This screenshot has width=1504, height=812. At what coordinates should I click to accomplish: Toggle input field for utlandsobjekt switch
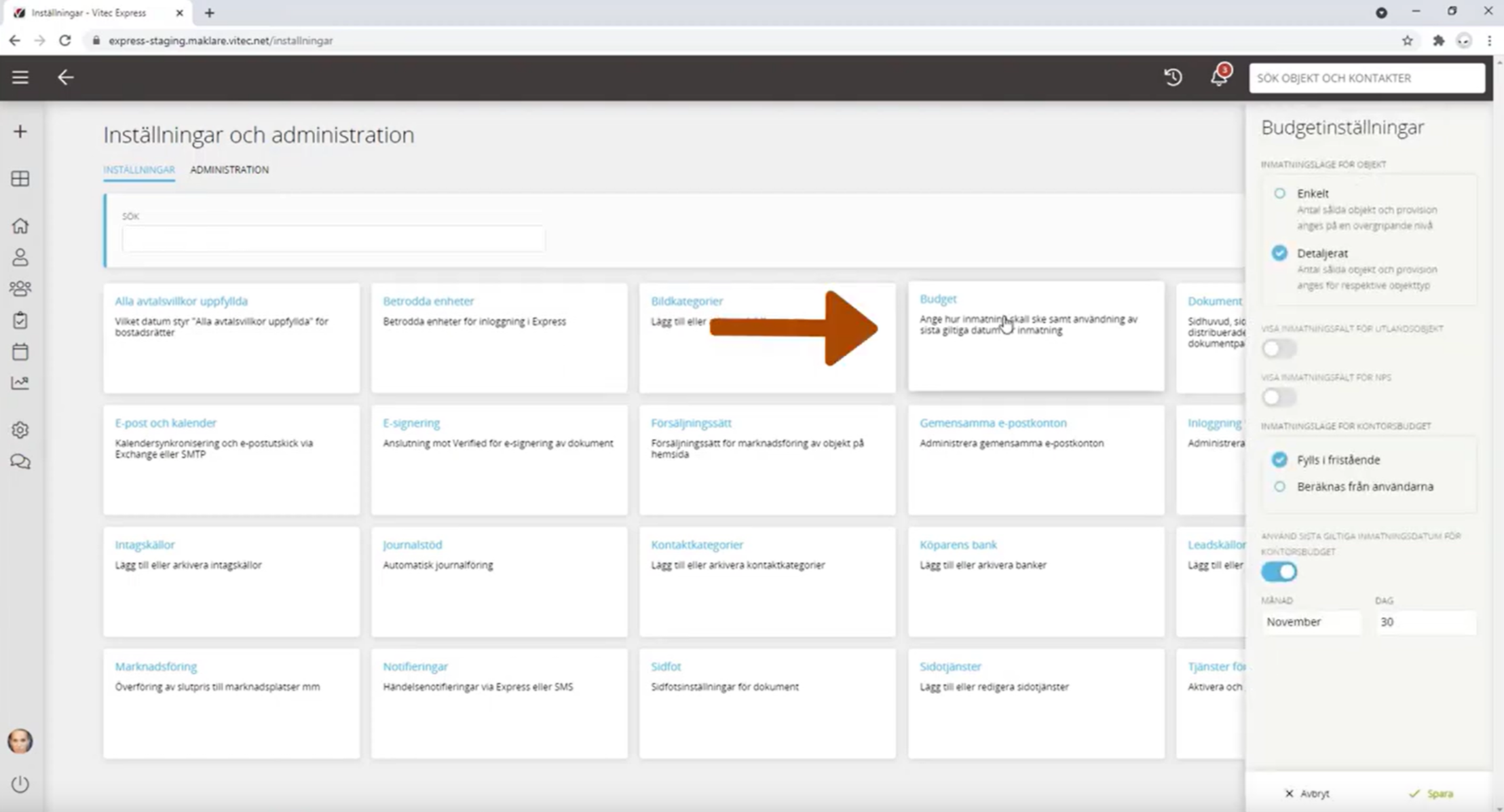pyautogui.click(x=1278, y=348)
